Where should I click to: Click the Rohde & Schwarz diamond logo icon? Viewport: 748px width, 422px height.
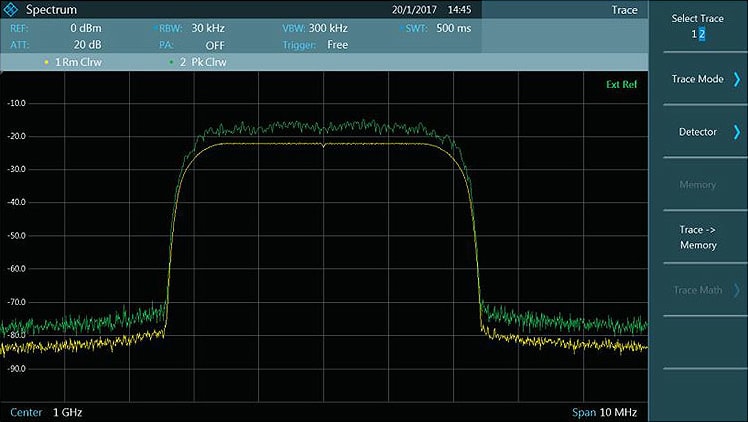point(10,9)
